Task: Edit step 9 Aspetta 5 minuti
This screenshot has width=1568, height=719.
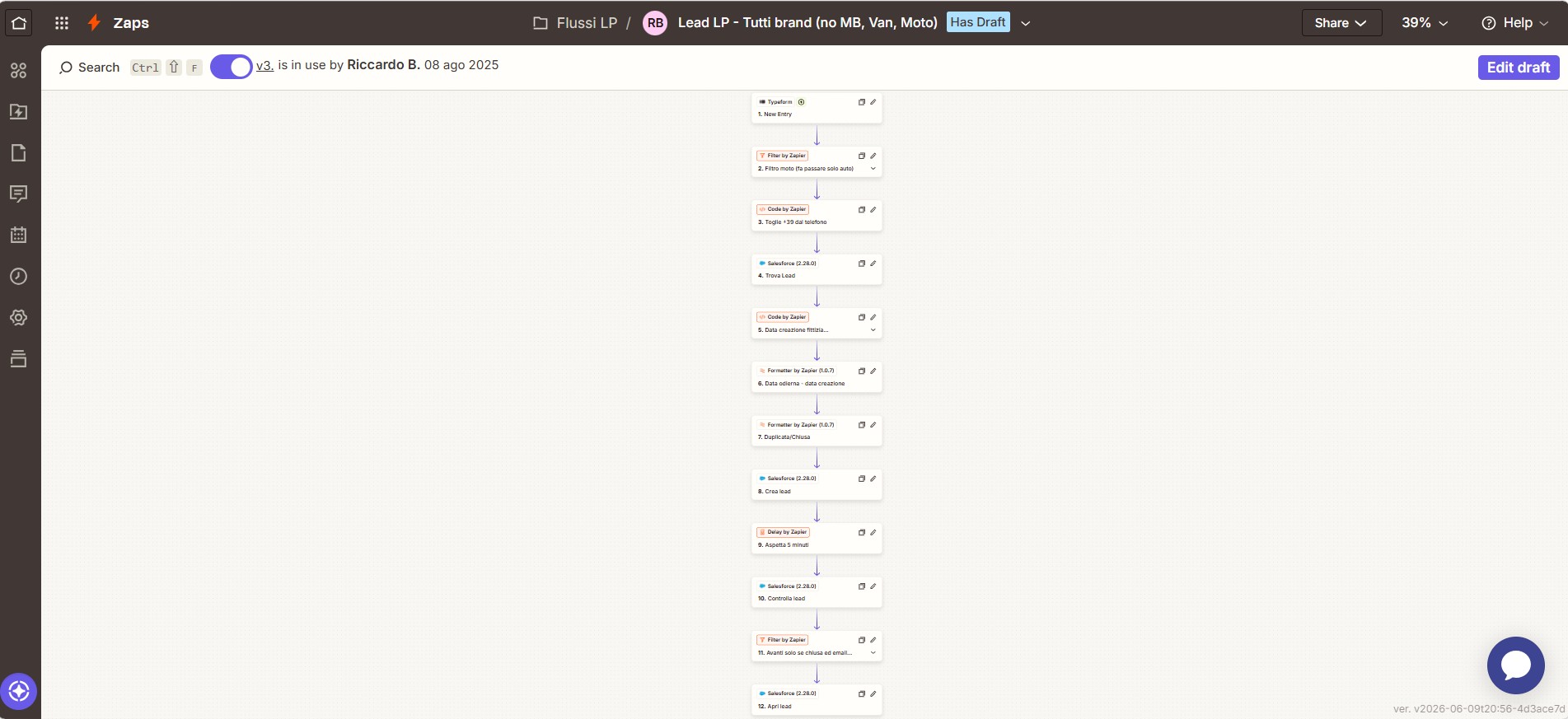Action: tap(873, 533)
